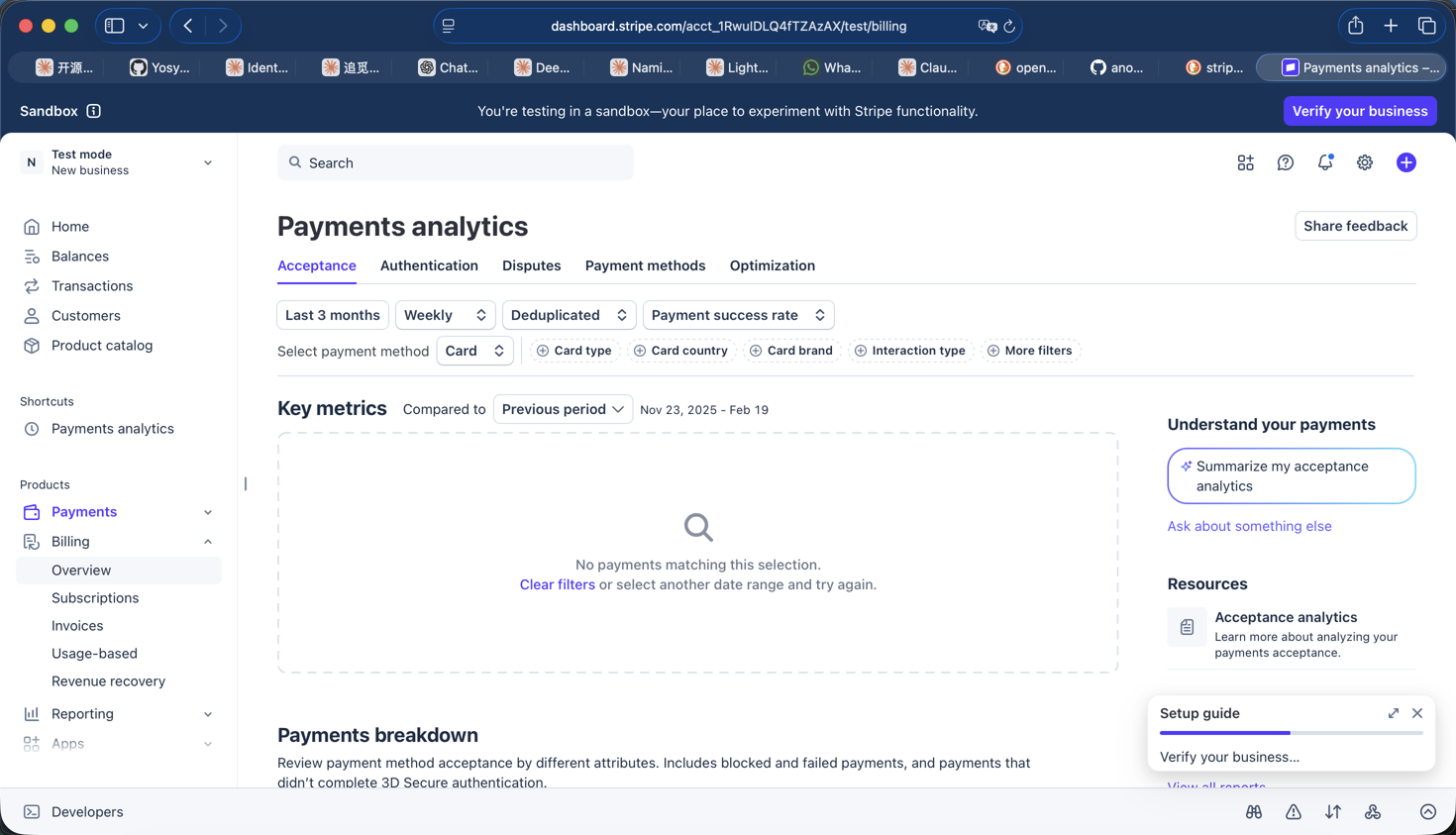
Task: Open the help question-mark icon
Action: [x=1285, y=162]
